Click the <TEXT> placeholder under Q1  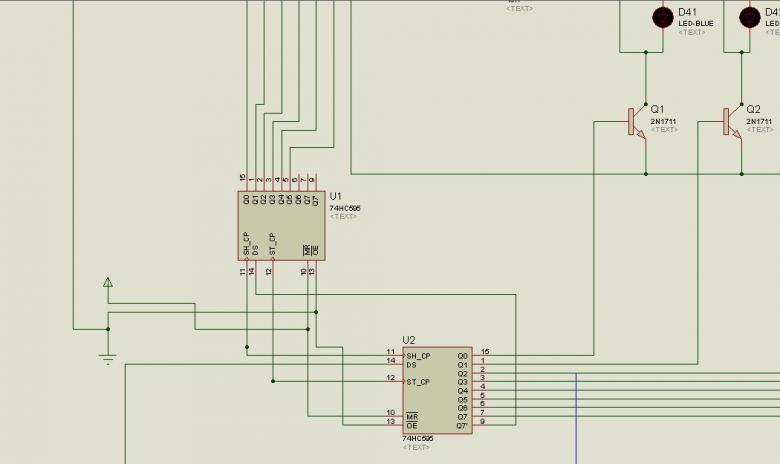(x=664, y=130)
